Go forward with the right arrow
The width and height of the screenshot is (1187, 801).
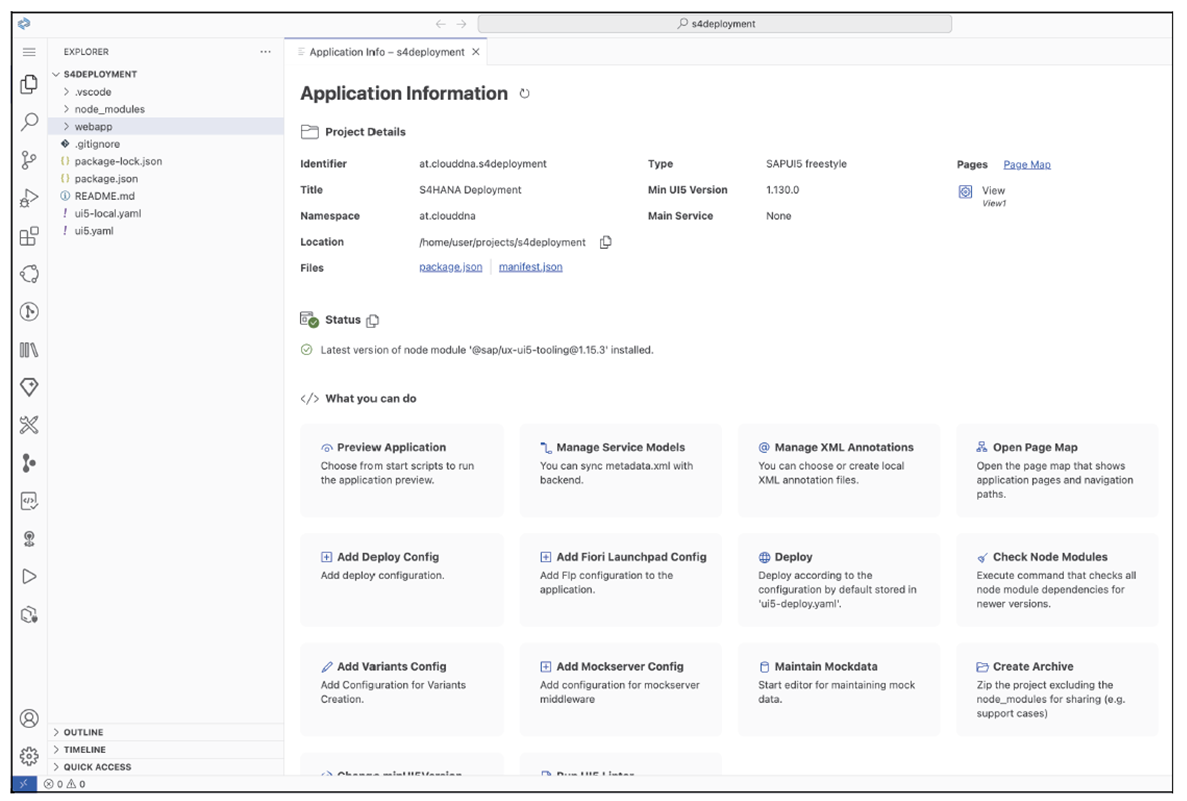(x=462, y=24)
